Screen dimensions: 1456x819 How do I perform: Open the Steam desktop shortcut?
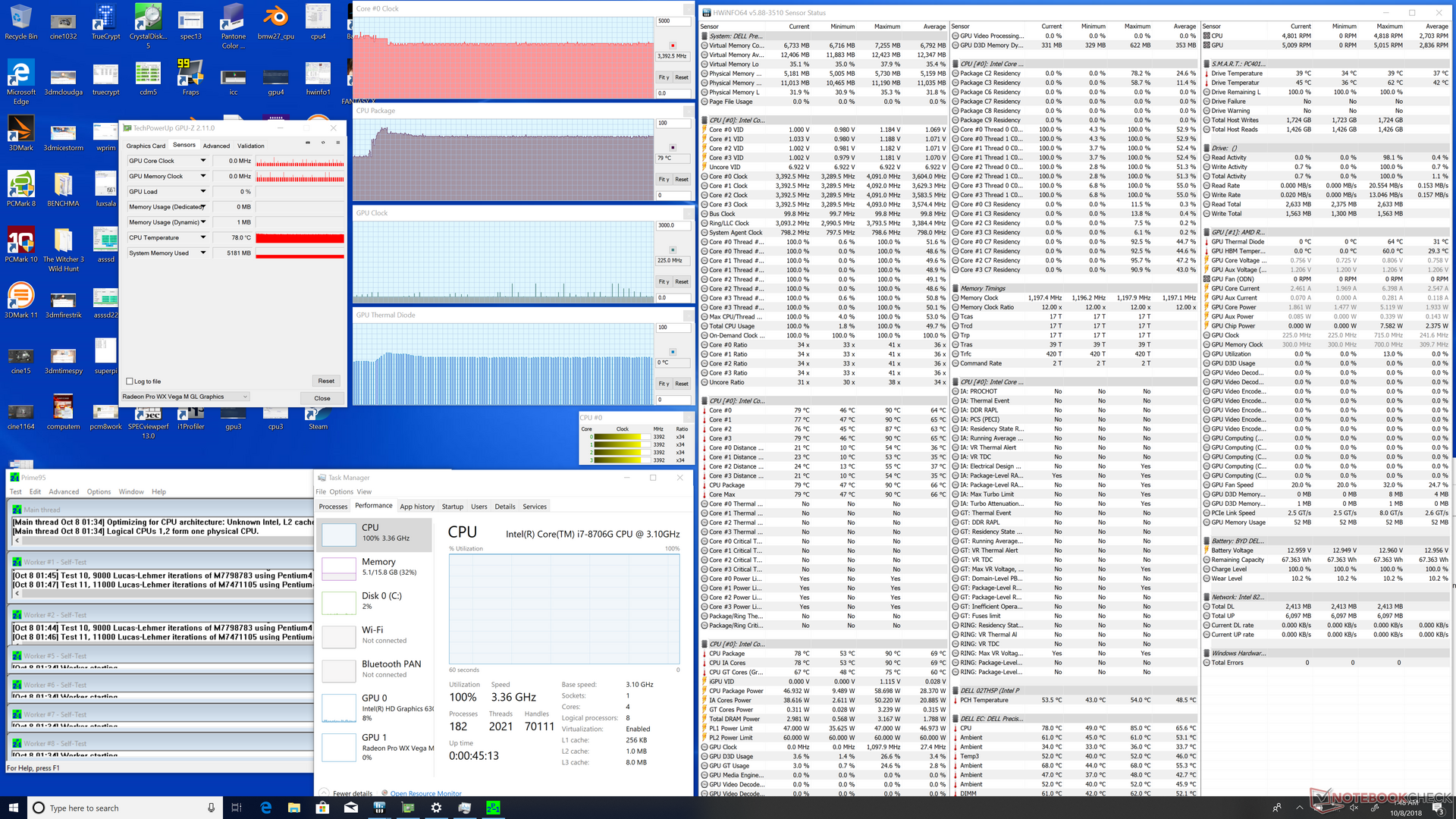click(318, 417)
